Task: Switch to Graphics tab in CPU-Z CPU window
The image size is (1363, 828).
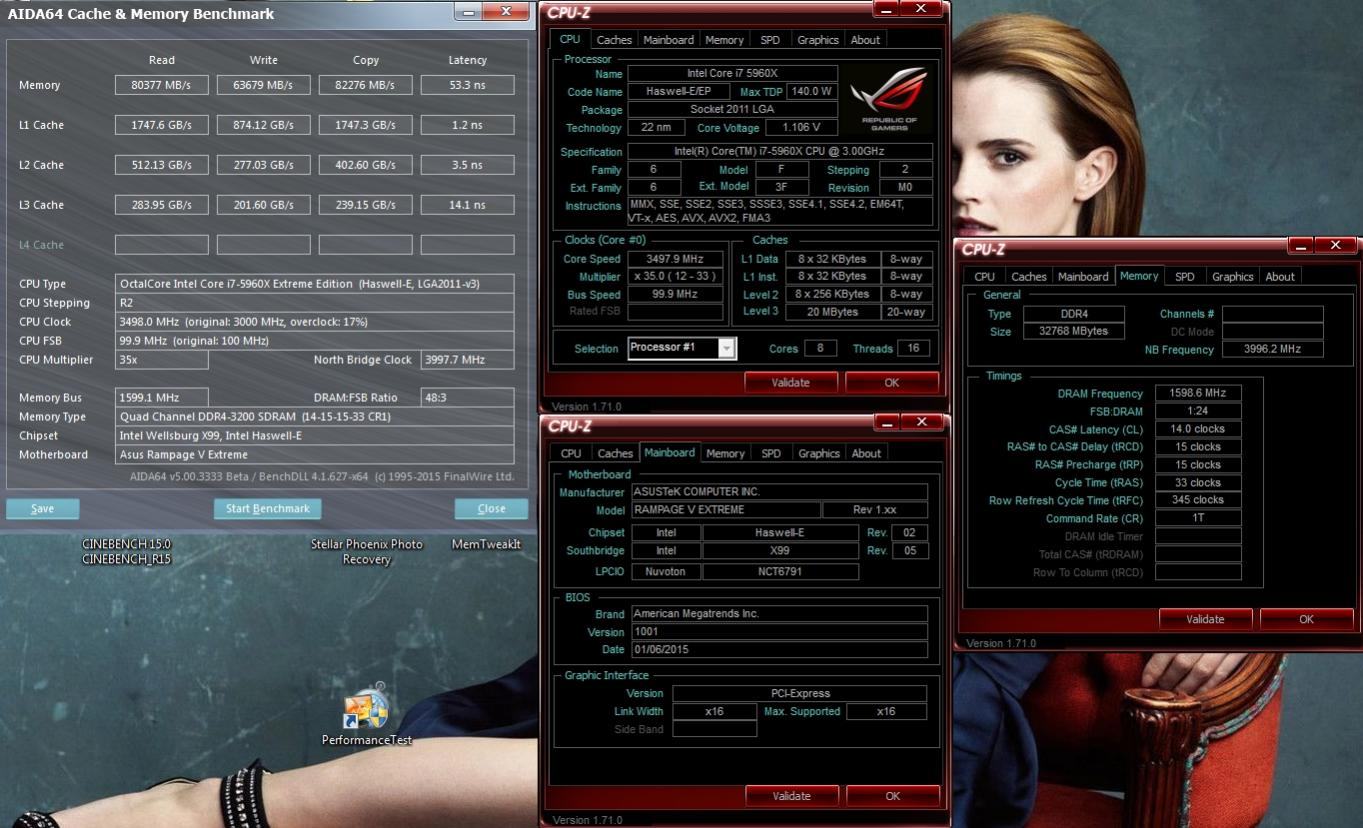Action: (x=818, y=40)
